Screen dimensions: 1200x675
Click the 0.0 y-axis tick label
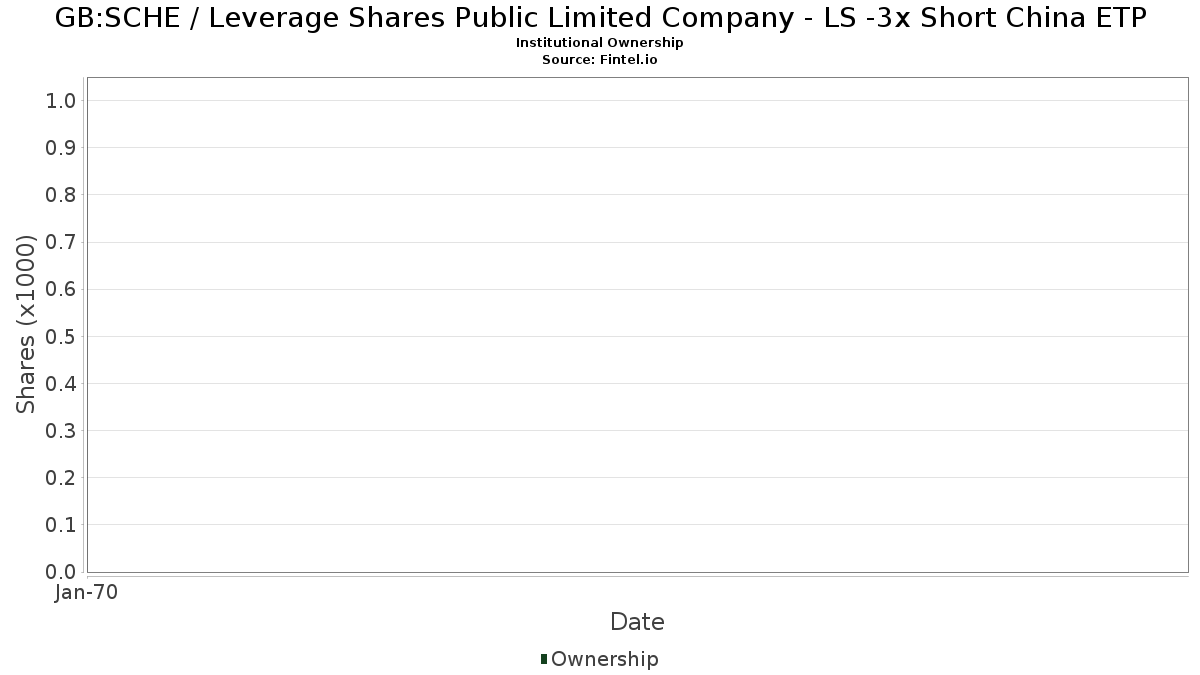tap(61, 572)
